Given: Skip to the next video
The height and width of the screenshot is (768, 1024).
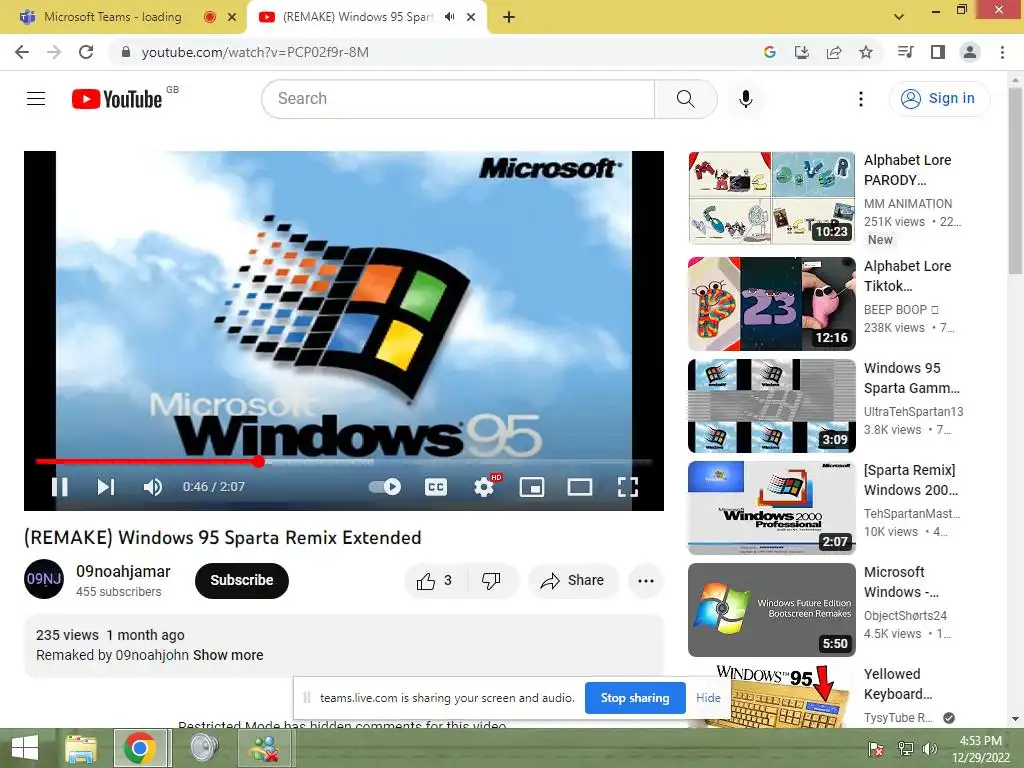Looking at the screenshot, I should click(106, 487).
